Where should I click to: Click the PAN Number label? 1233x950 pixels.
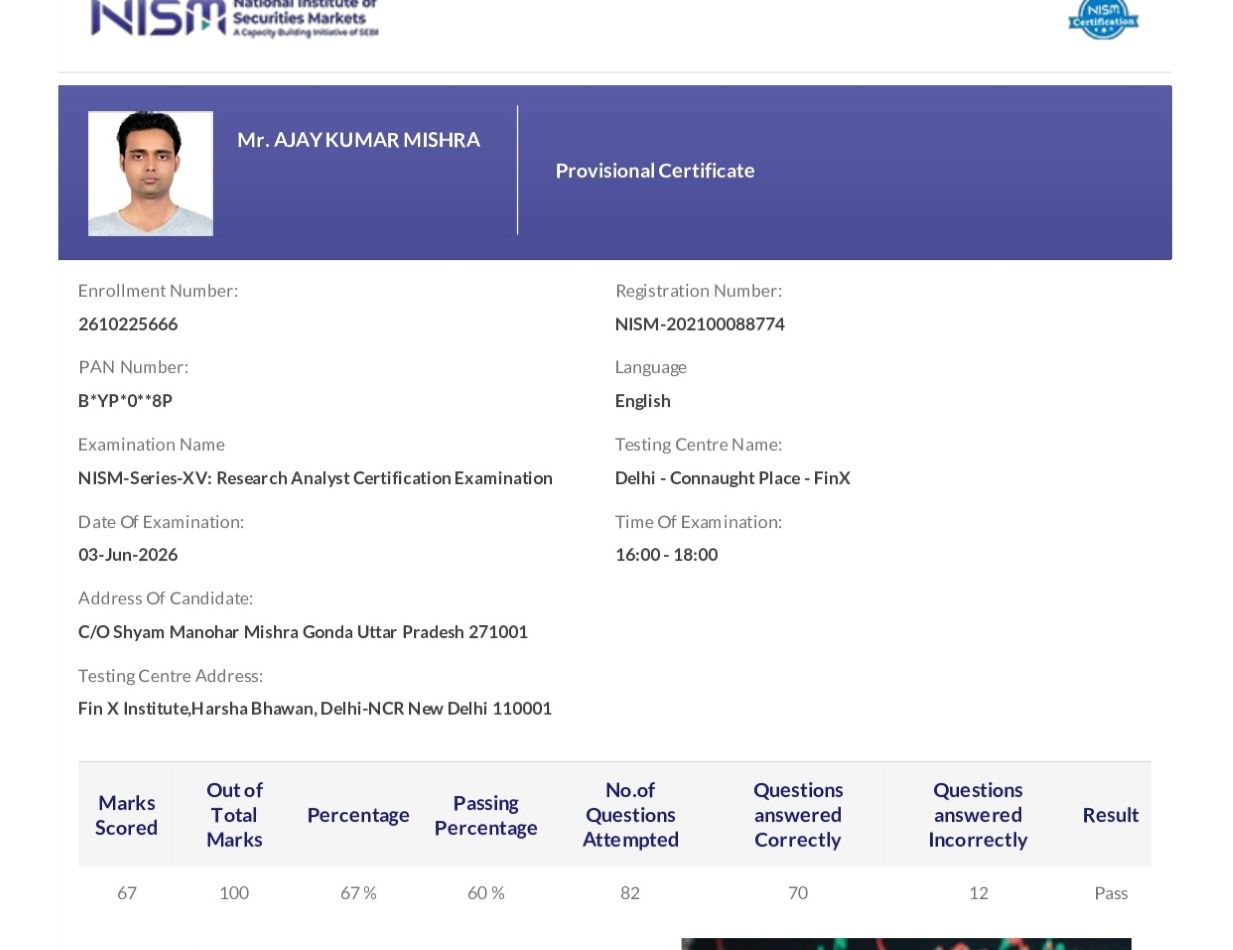[x=133, y=367]
